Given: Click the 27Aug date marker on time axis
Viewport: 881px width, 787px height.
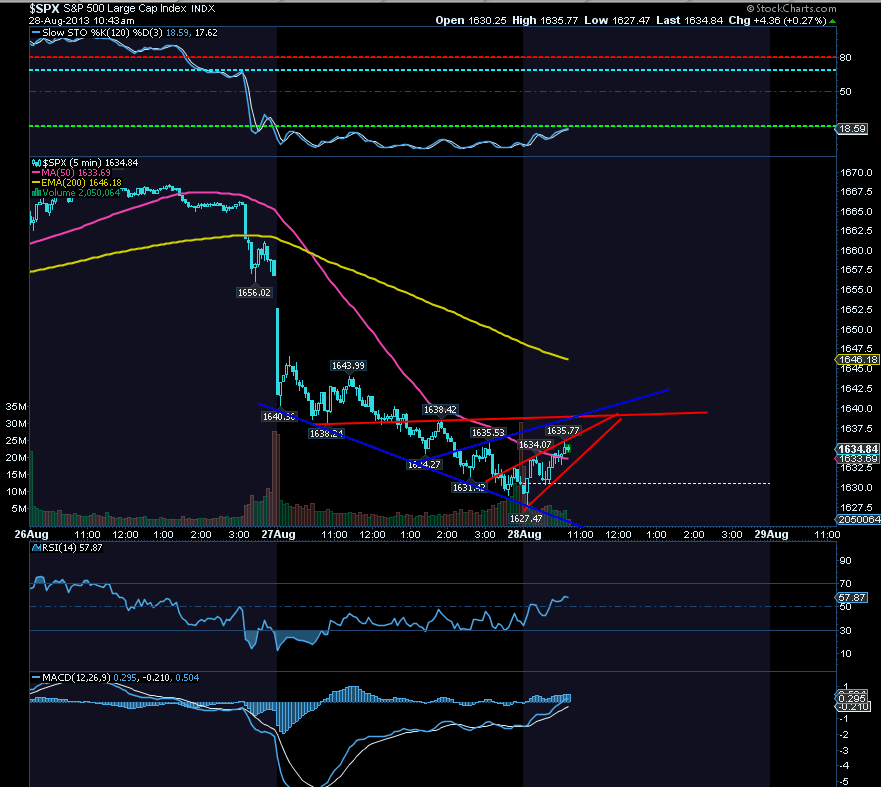Looking at the screenshot, I should coord(278,534).
